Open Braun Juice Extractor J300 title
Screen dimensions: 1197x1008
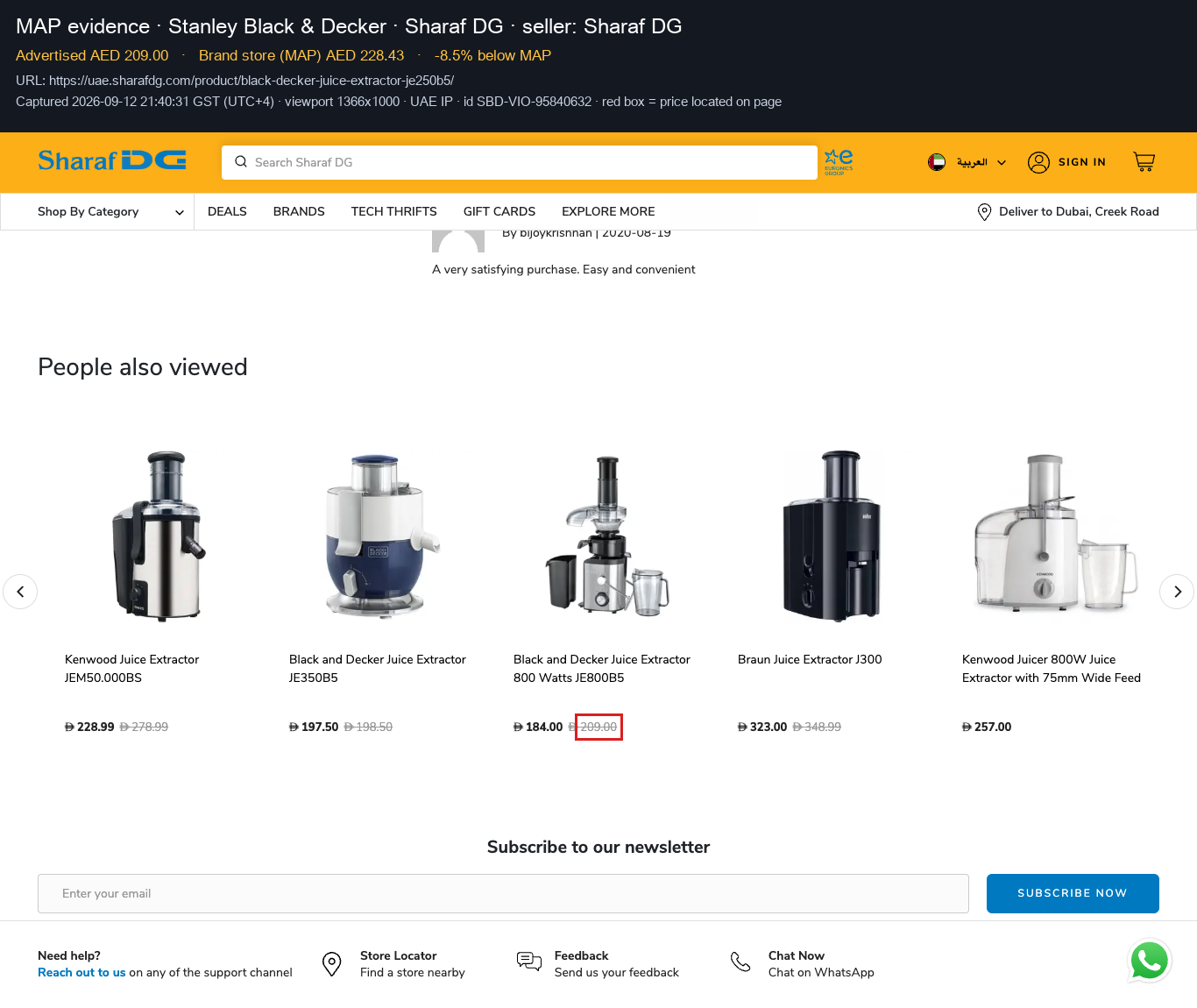click(810, 660)
